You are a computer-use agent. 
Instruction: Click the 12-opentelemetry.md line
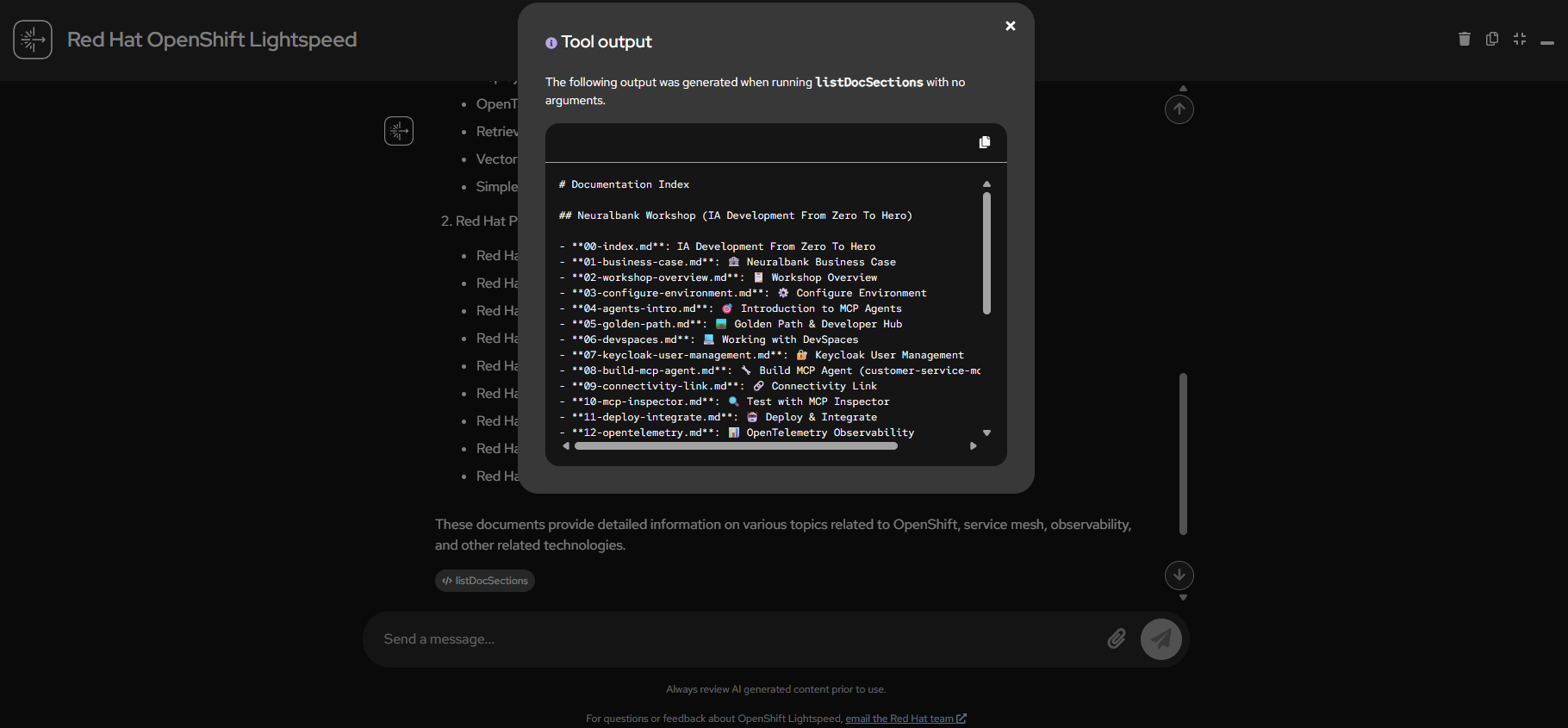[737, 432]
